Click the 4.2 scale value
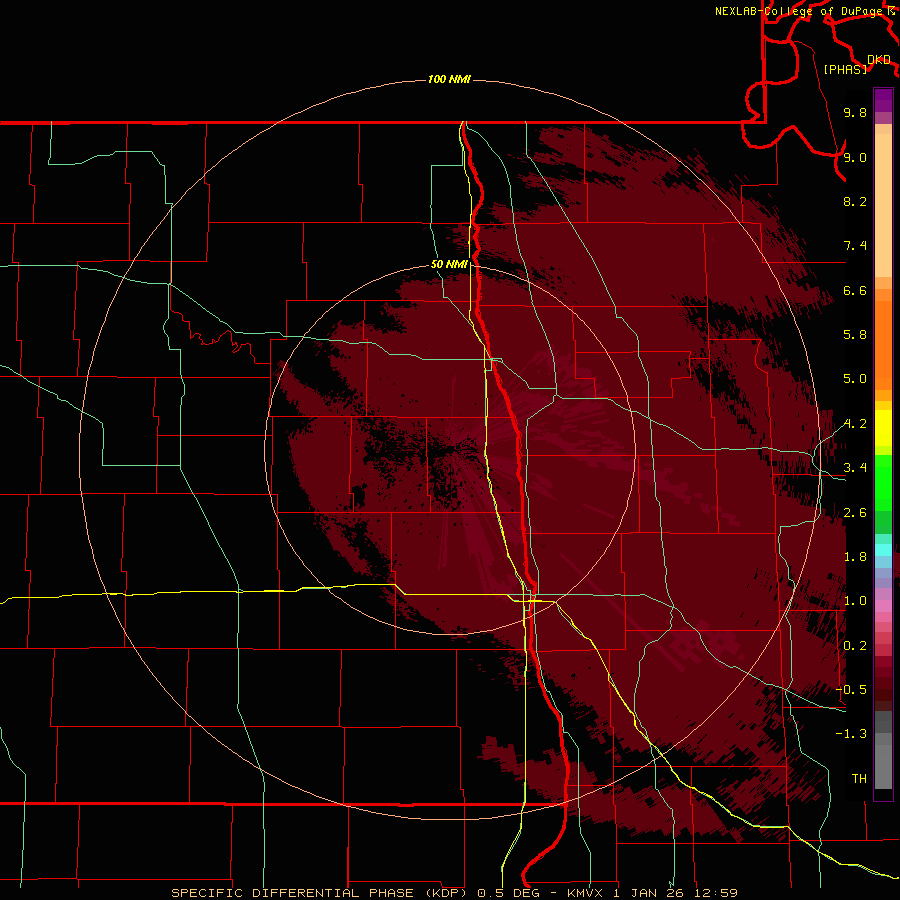This screenshot has height=900, width=900. [x=855, y=424]
